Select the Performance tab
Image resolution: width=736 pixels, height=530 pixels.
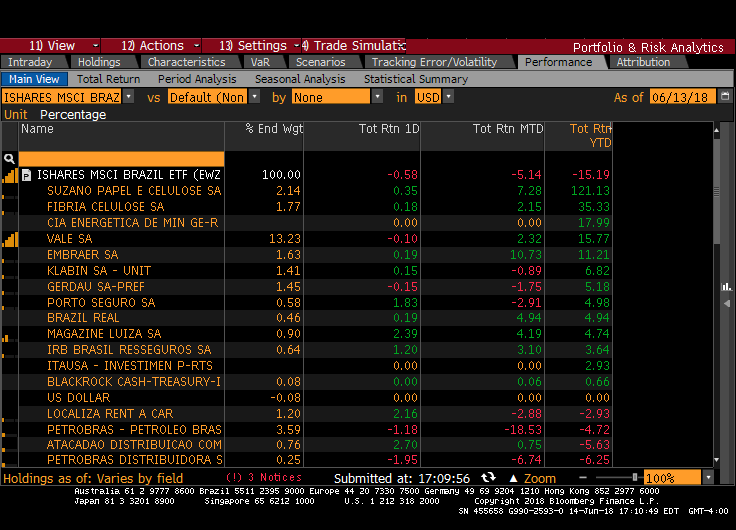(559, 62)
